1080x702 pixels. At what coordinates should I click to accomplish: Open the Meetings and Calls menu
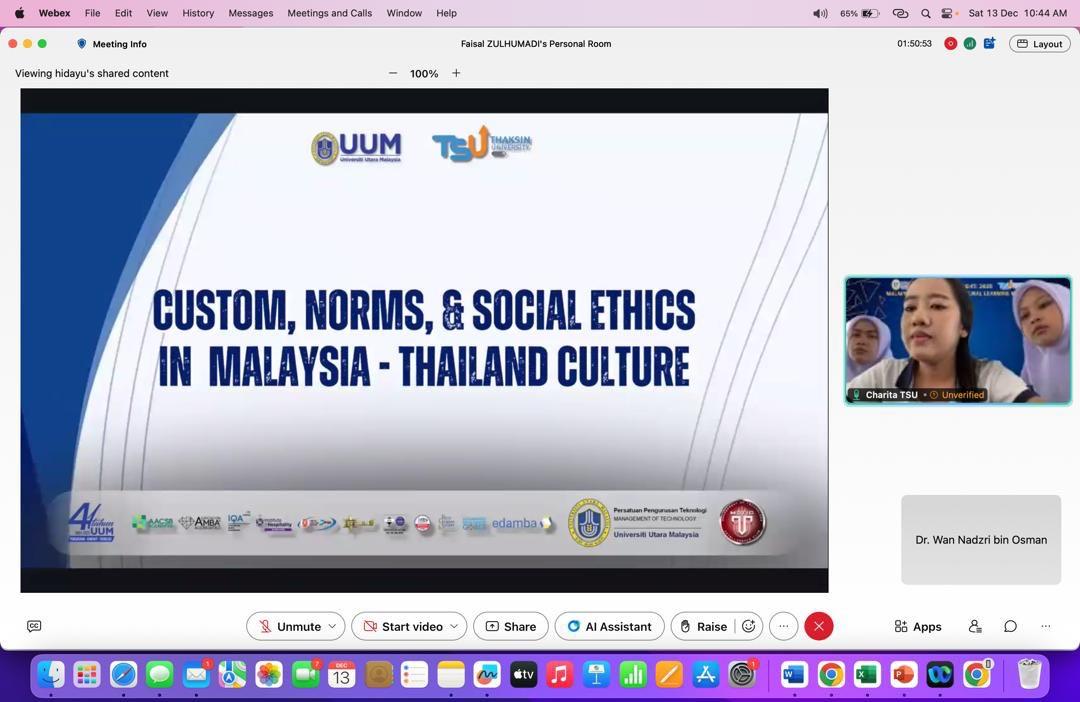point(329,13)
